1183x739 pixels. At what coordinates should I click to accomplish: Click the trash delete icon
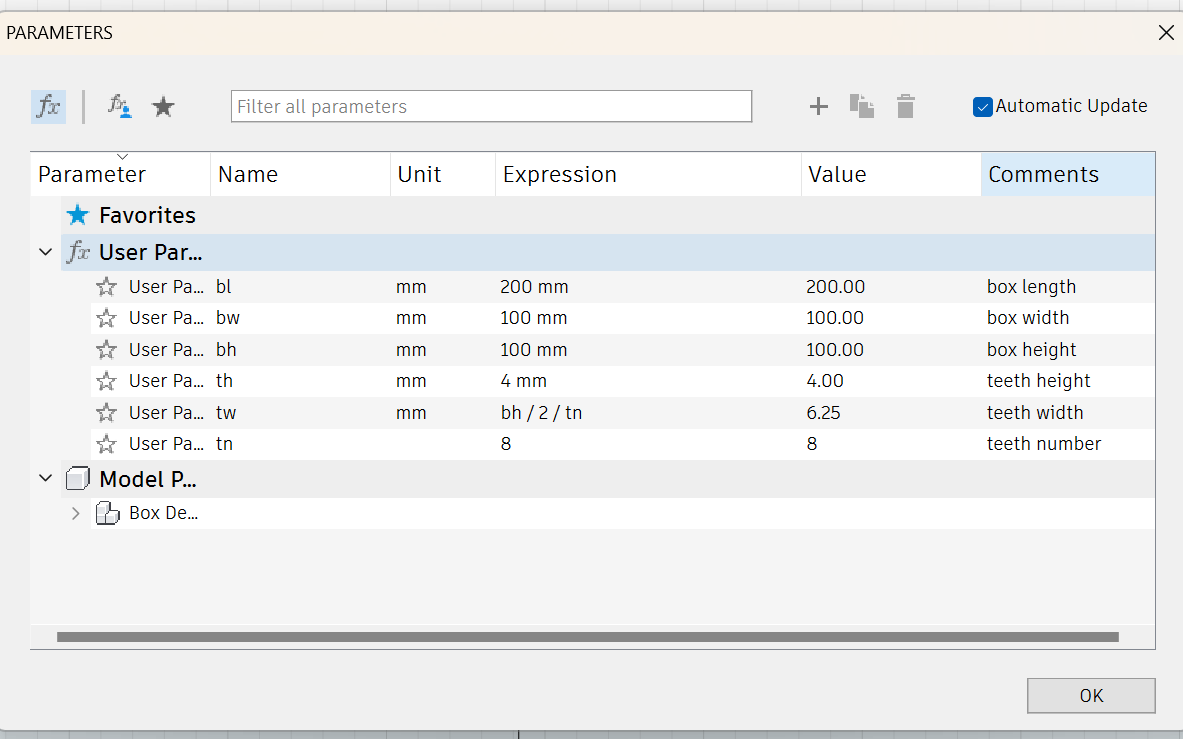point(905,106)
